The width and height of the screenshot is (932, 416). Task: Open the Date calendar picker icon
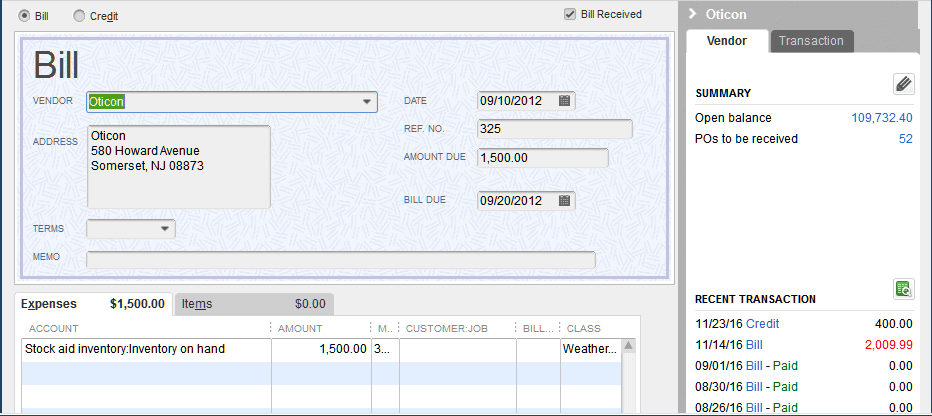pos(565,100)
